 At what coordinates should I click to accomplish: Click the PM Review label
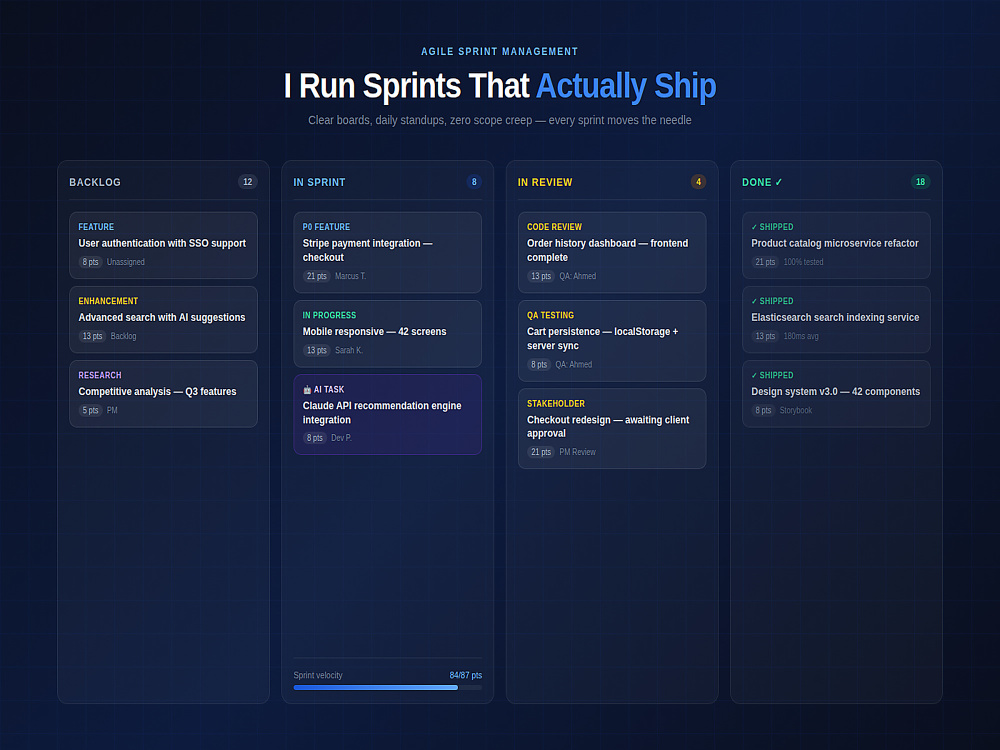(x=577, y=452)
